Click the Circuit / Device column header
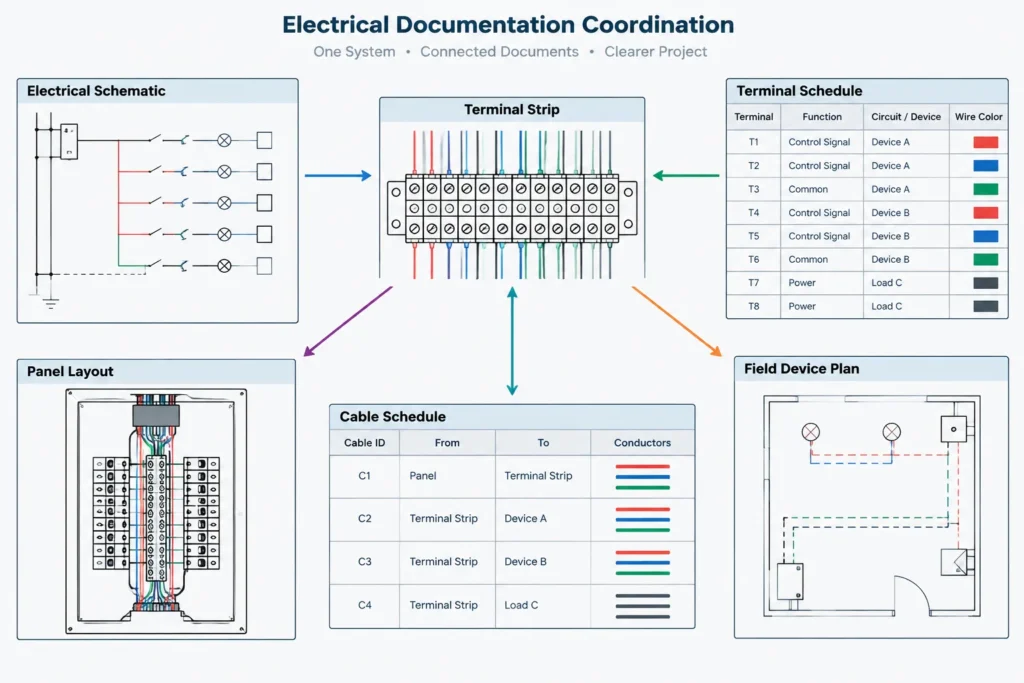The image size is (1024, 683). [906, 117]
